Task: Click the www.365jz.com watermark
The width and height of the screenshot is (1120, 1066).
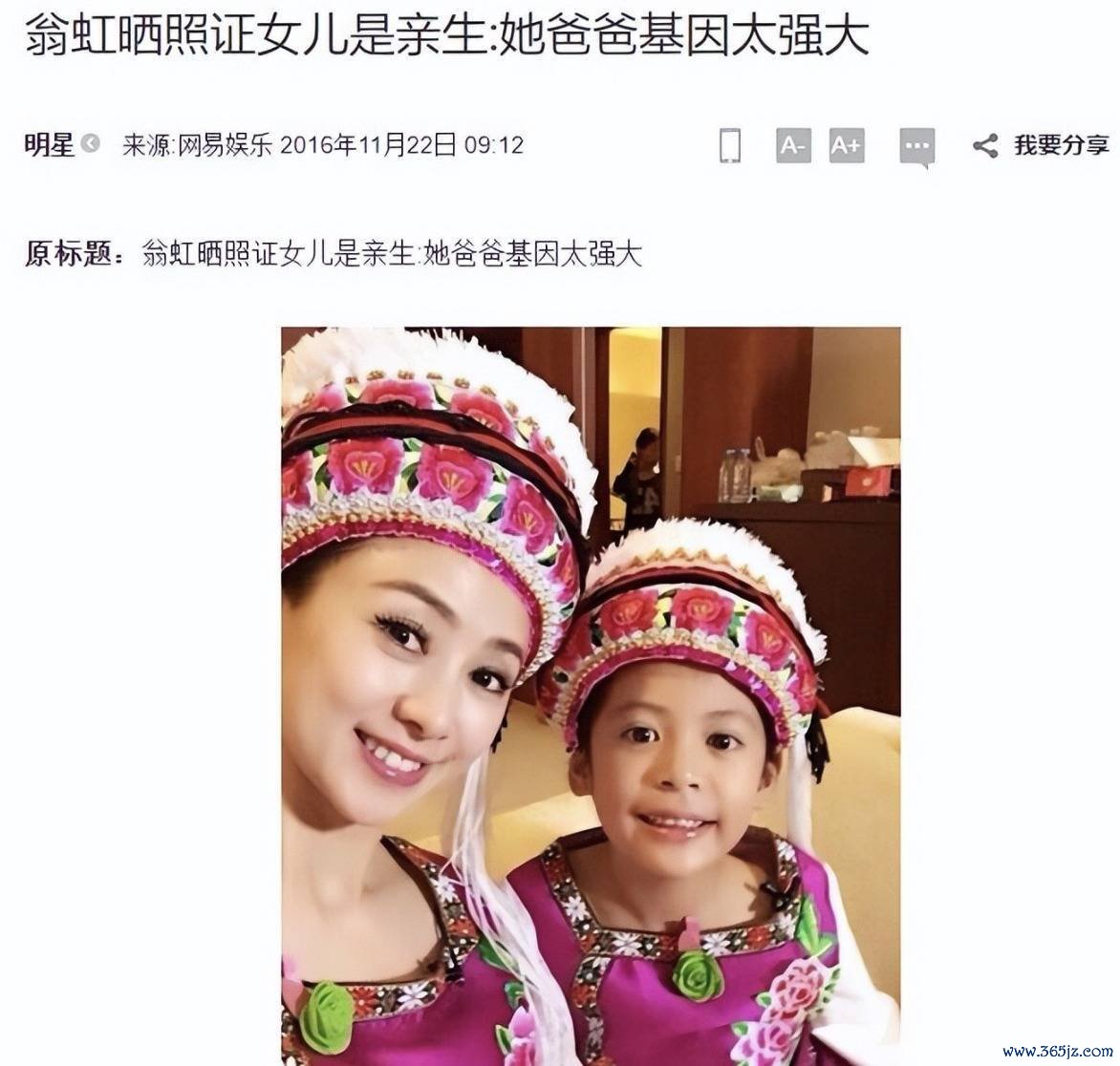Action: pos(1057,1052)
